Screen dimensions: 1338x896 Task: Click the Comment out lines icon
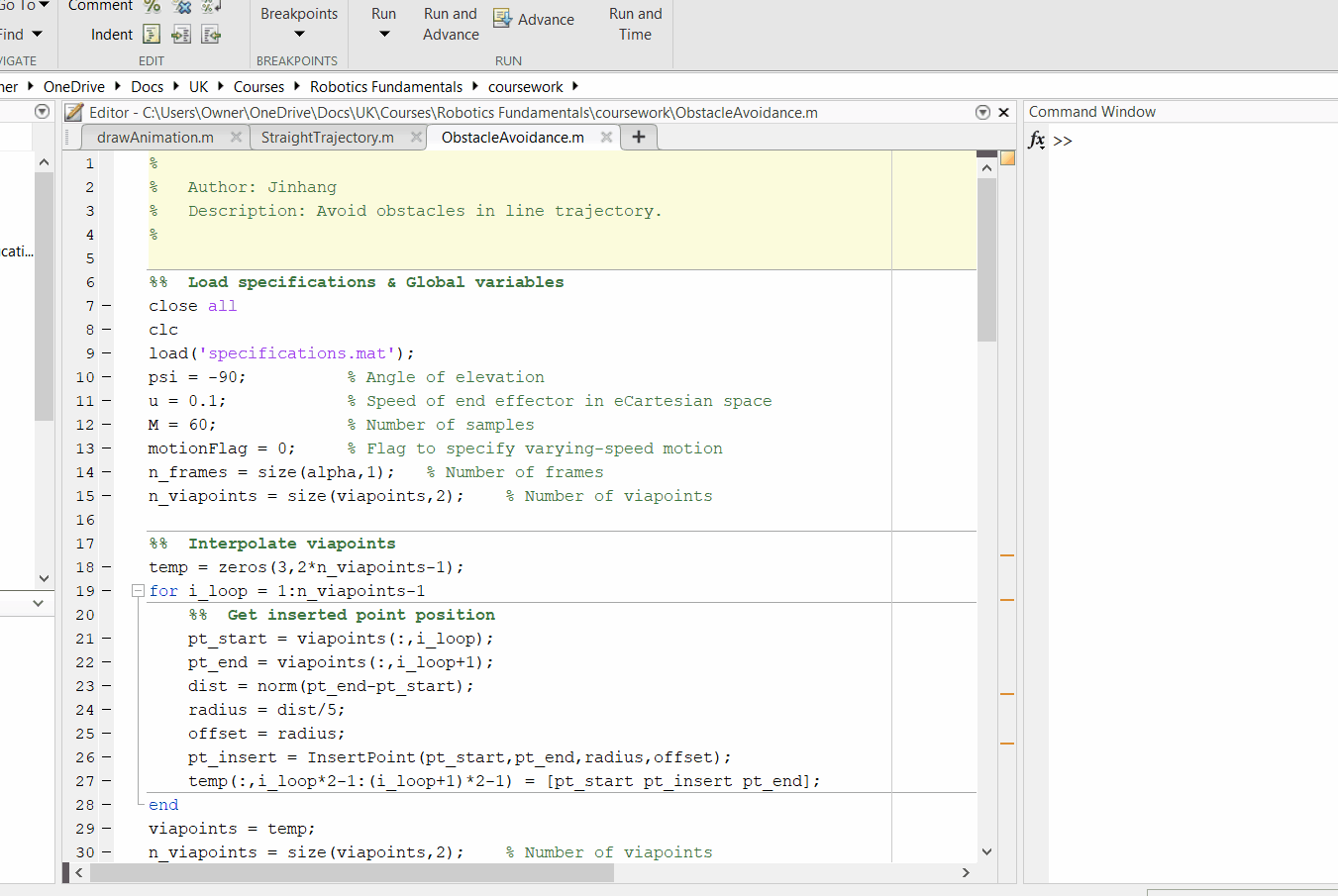(x=153, y=6)
